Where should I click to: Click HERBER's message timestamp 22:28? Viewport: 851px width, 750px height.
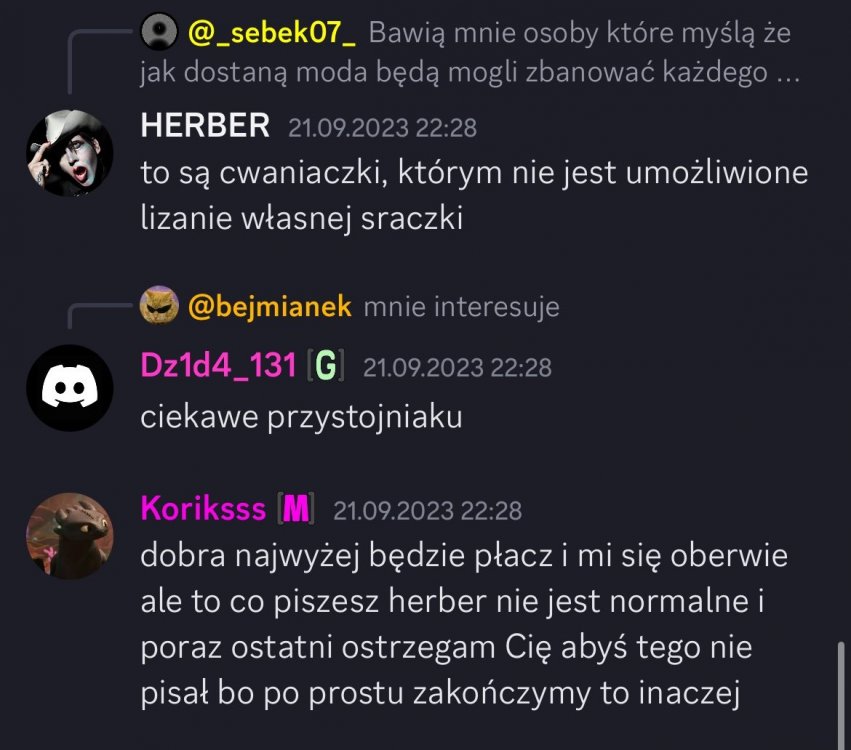click(383, 128)
